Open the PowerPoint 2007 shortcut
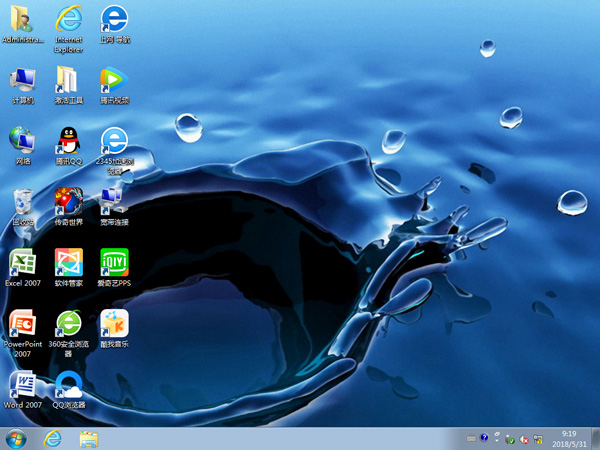This screenshot has height=450, width=600. [x=23, y=324]
